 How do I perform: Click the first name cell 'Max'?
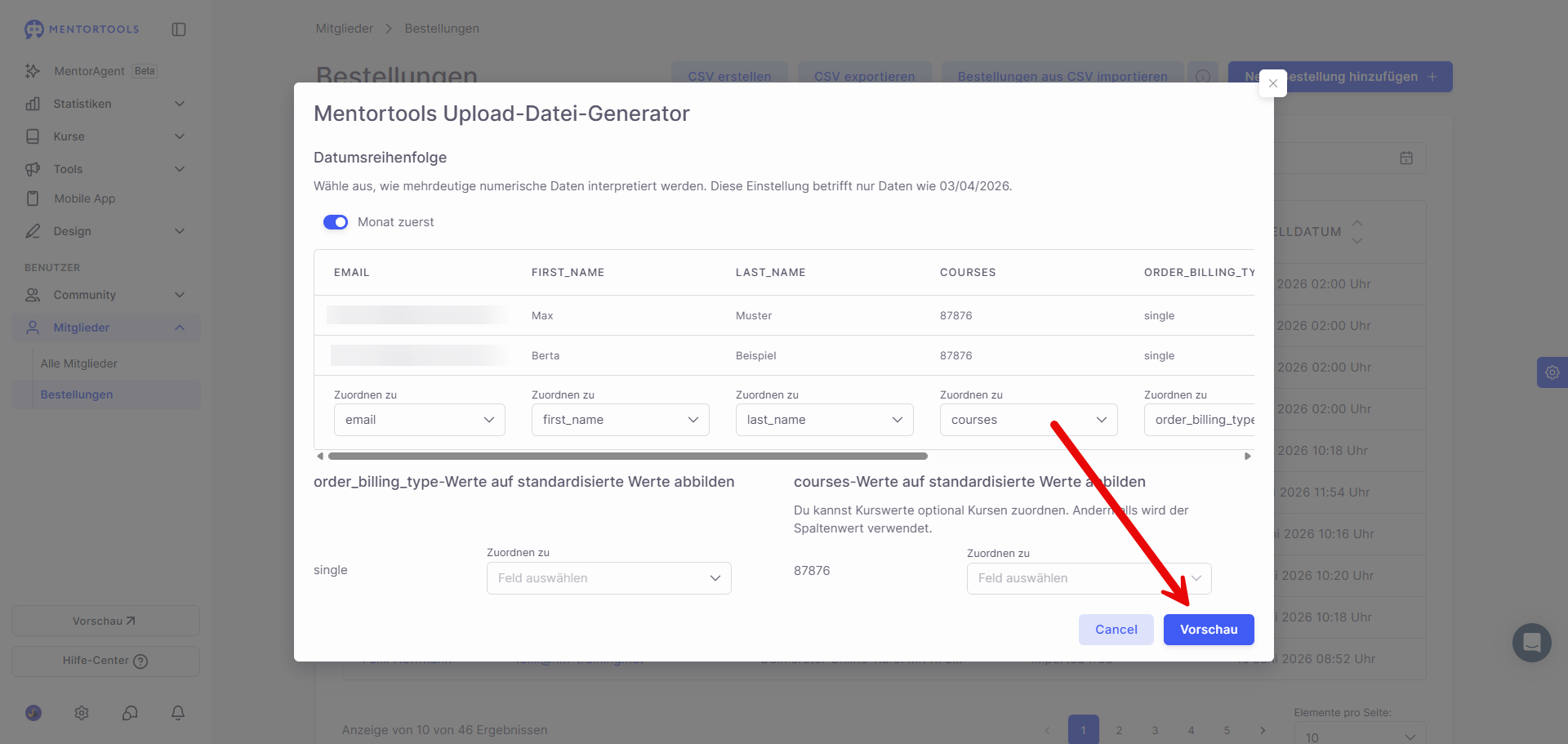[x=542, y=316]
